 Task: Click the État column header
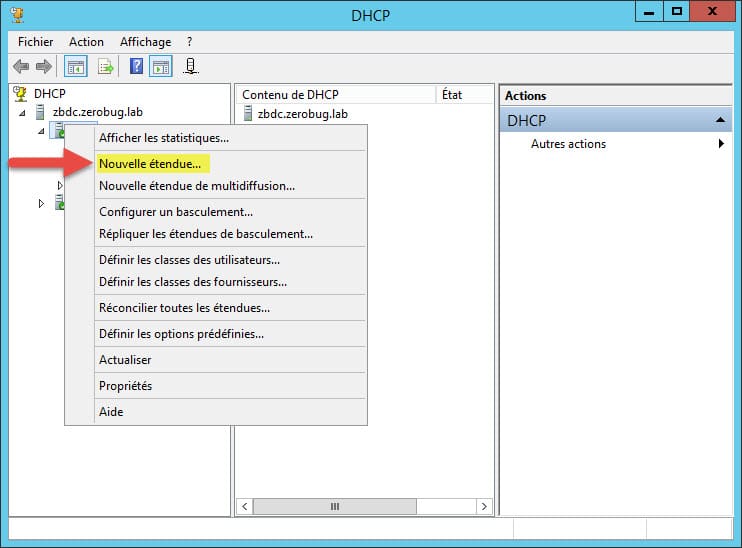pos(453,95)
